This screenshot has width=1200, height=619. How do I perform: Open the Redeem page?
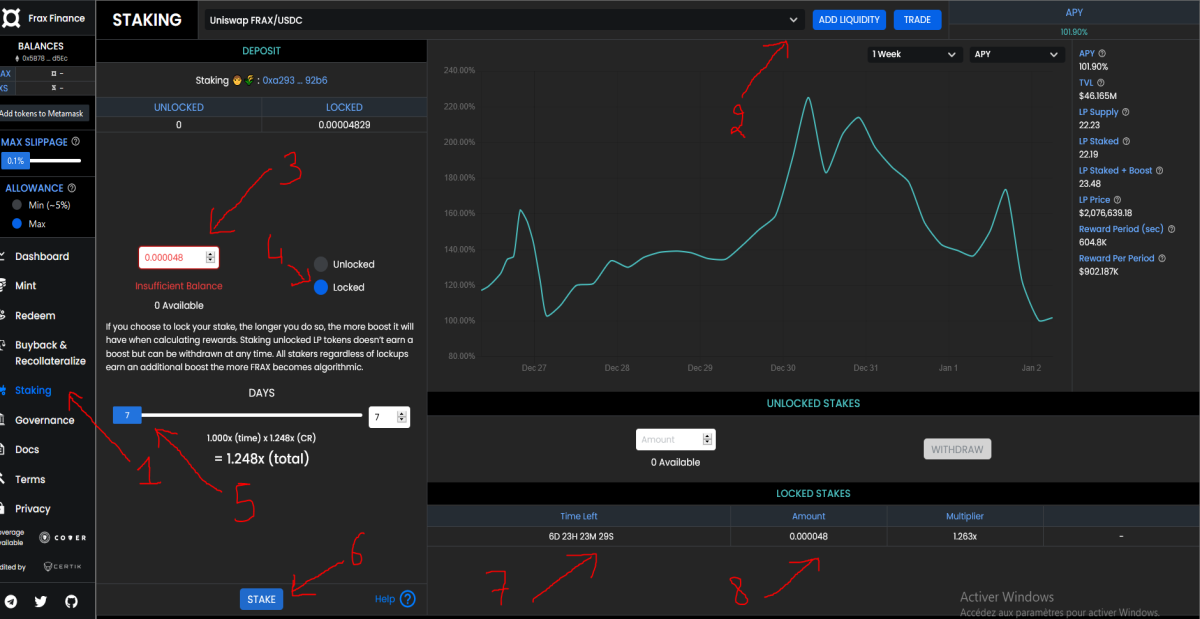click(x=35, y=316)
